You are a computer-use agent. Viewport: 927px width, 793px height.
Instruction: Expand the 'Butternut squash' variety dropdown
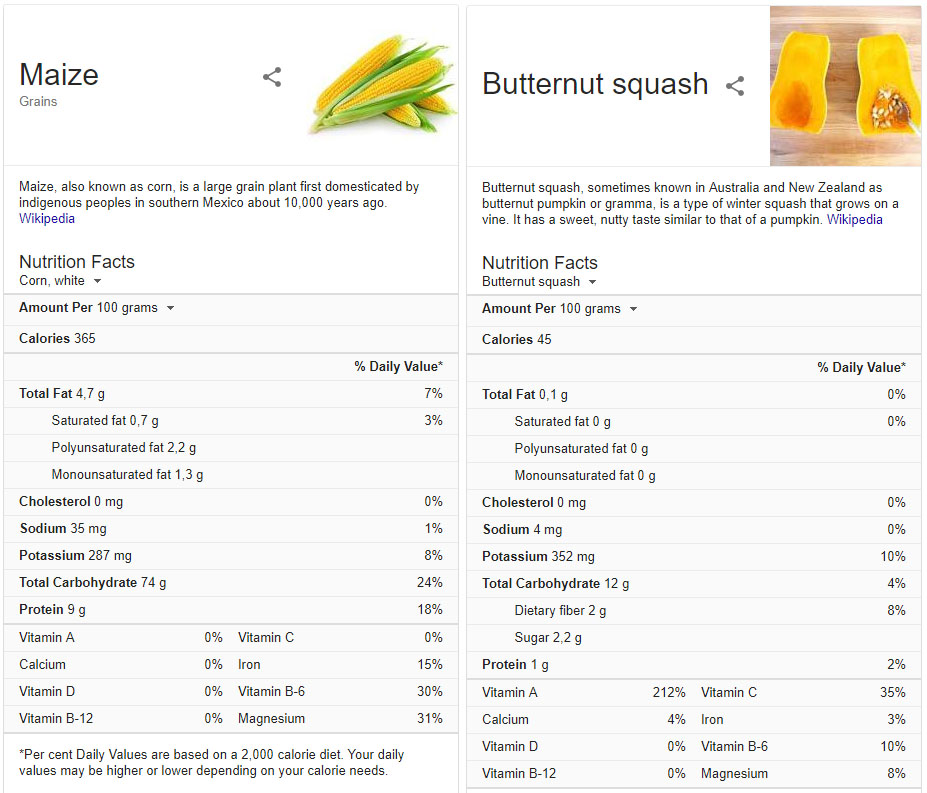coord(539,282)
